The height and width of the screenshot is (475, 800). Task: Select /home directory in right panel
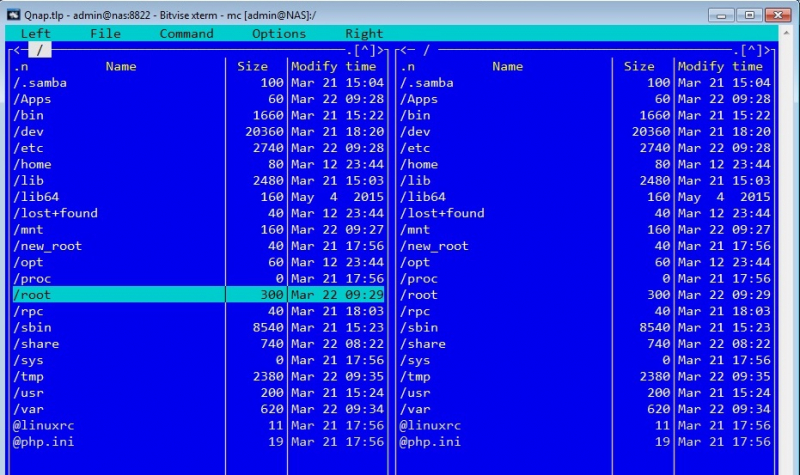(419, 164)
